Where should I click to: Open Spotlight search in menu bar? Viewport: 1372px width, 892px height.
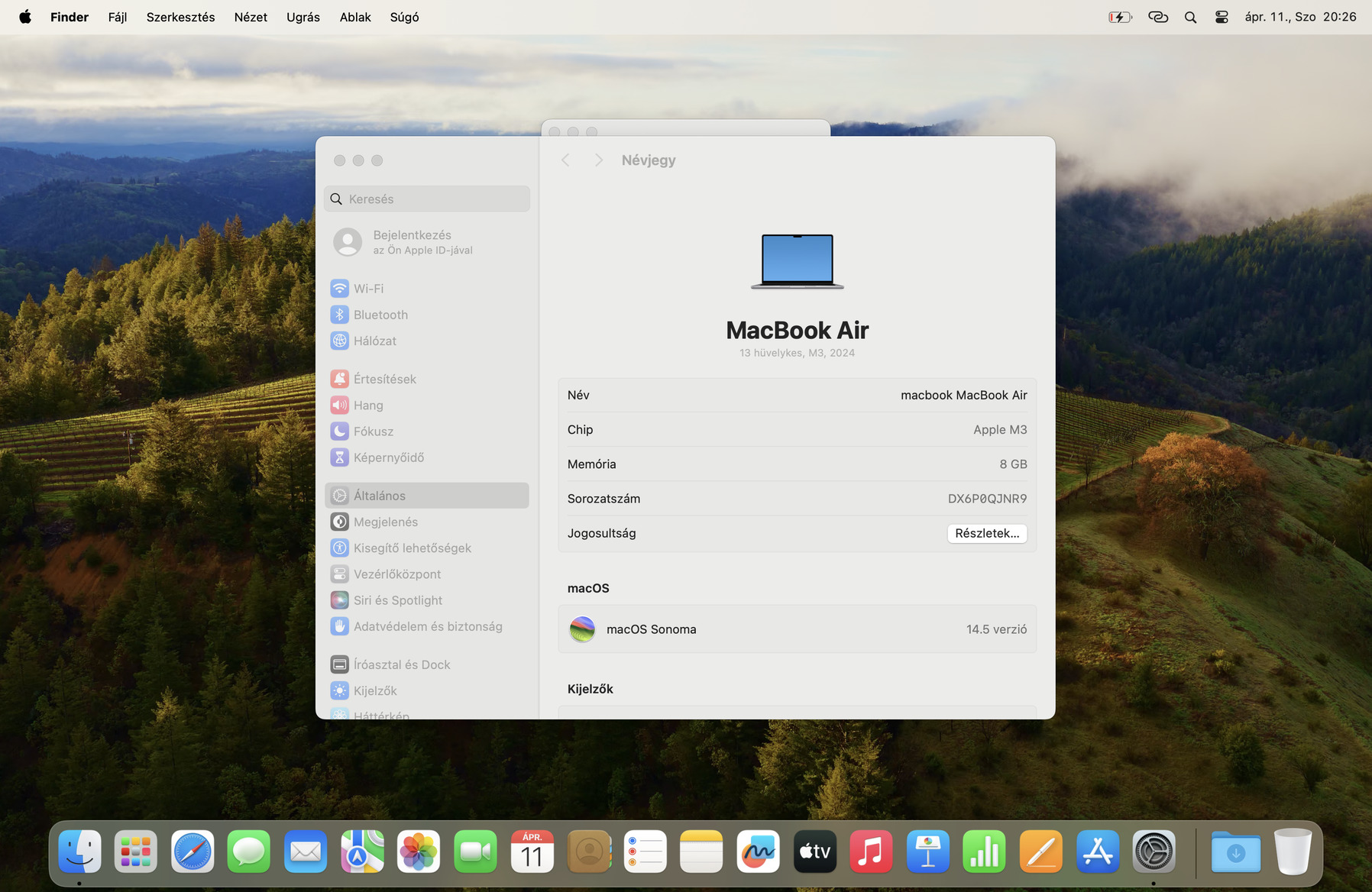[x=1190, y=17]
